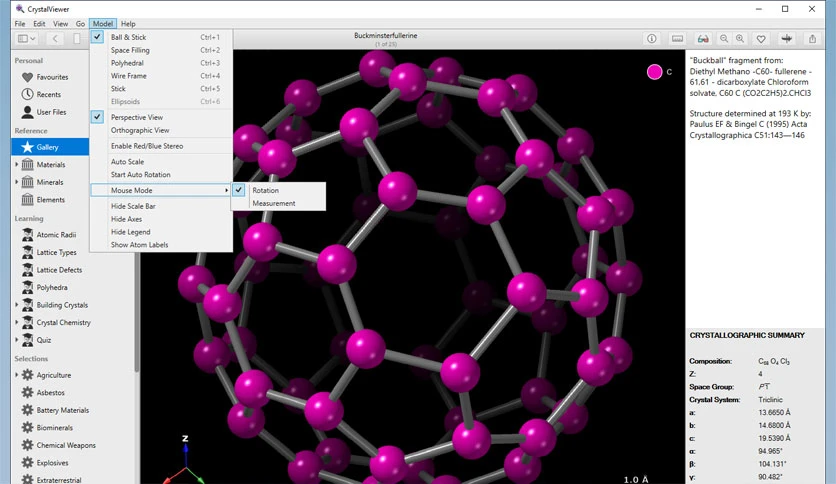Go back with the left arrow button
Viewport: 836px width, 484px height.
coord(55,38)
